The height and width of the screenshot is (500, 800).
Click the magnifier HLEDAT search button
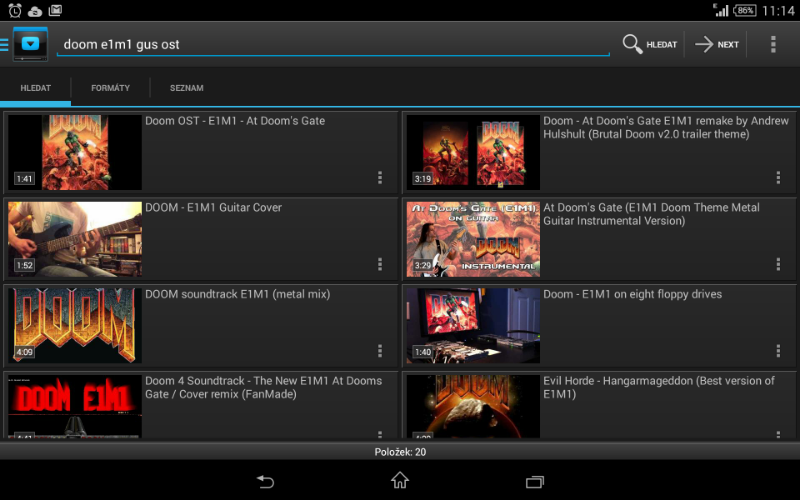click(x=650, y=44)
